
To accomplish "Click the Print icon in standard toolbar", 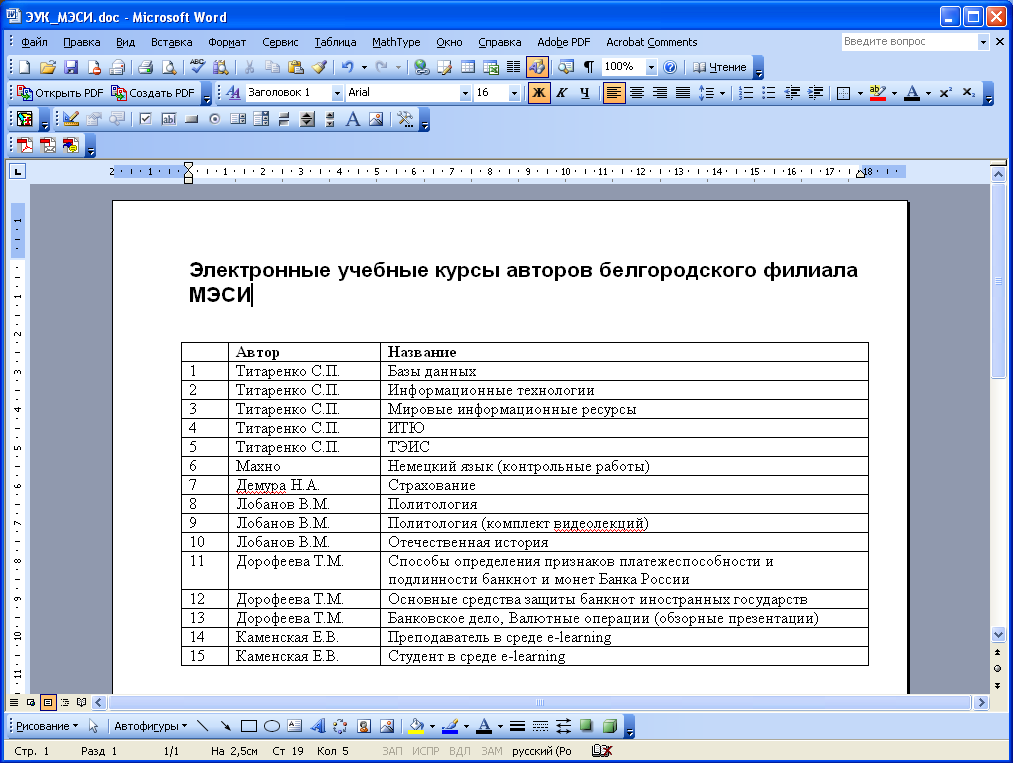I will (145, 67).
